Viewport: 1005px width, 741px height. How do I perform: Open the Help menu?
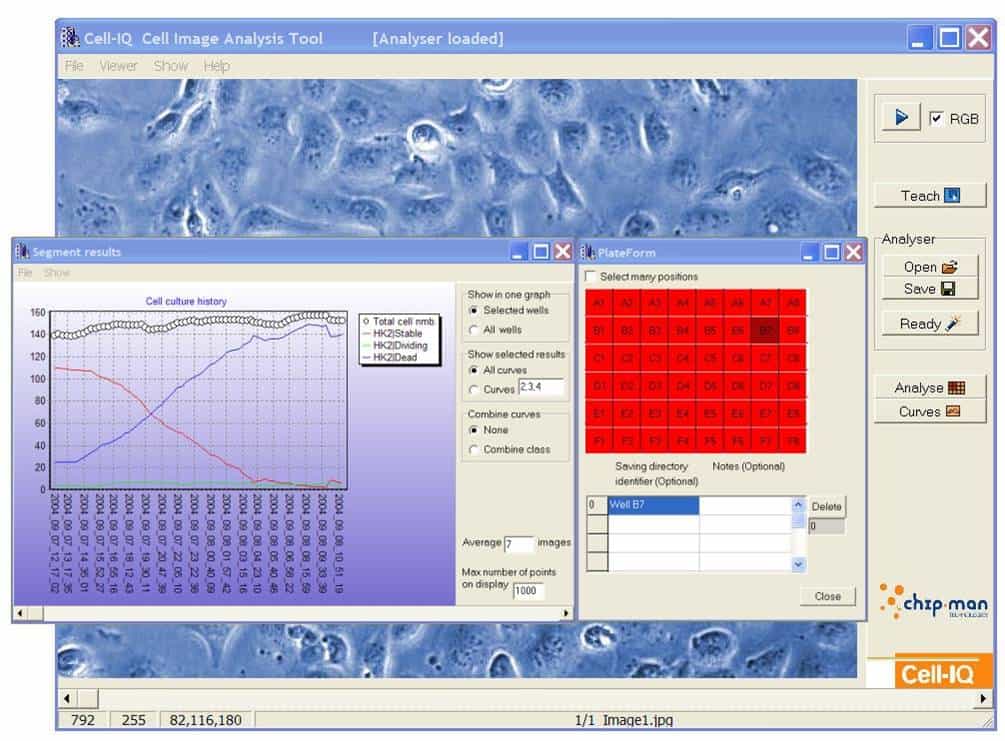pos(216,66)
